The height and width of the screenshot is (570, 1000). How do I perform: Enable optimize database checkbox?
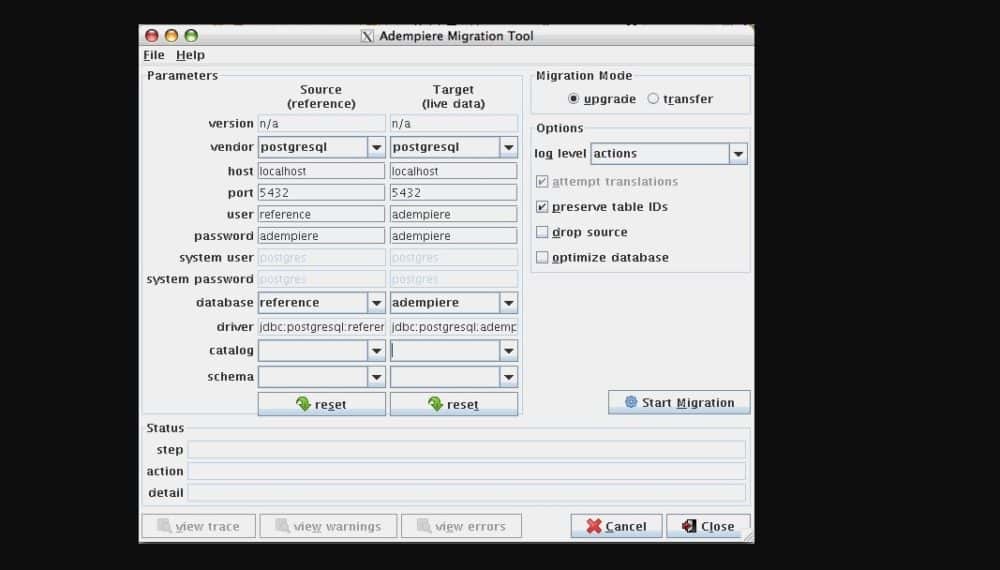[x=542, y=257]
